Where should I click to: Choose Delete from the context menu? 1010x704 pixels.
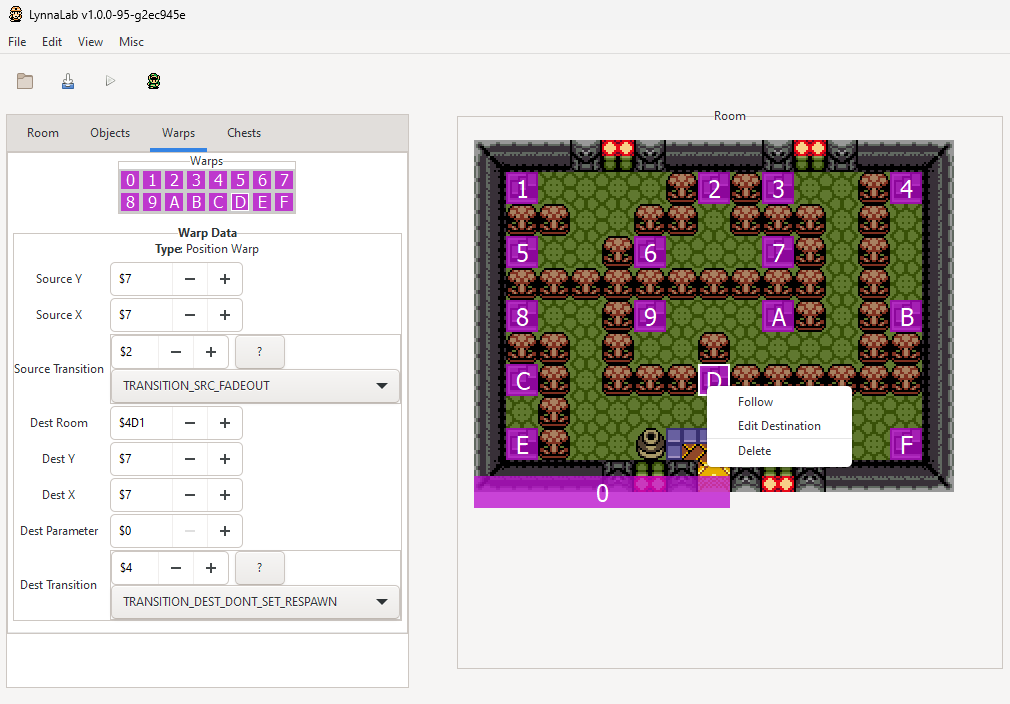(779, 451)
